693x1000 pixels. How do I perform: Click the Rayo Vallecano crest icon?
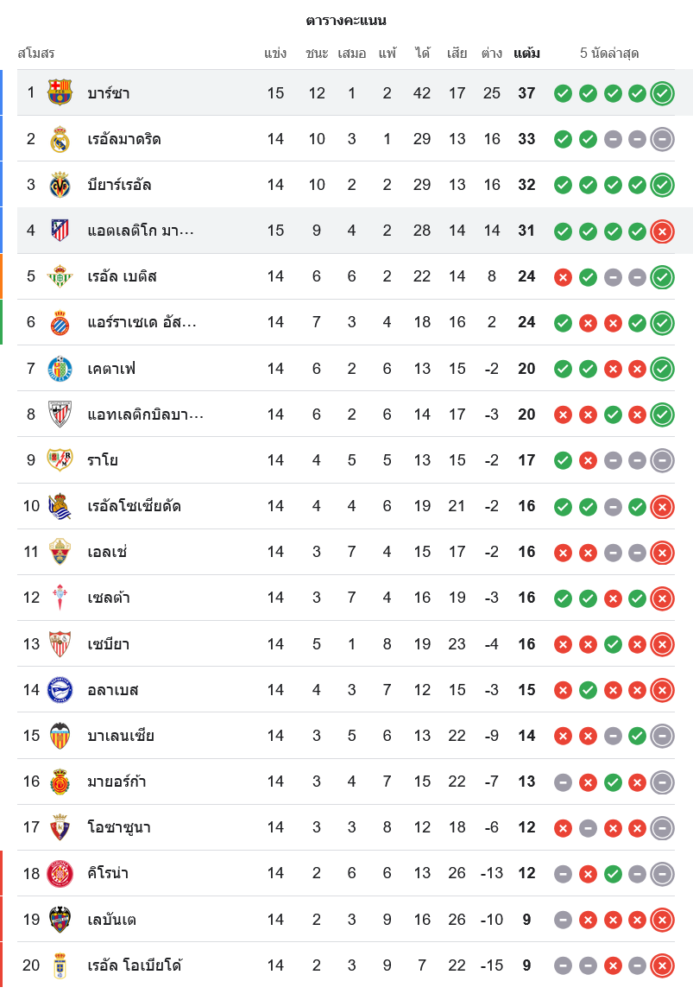point(60,460)
